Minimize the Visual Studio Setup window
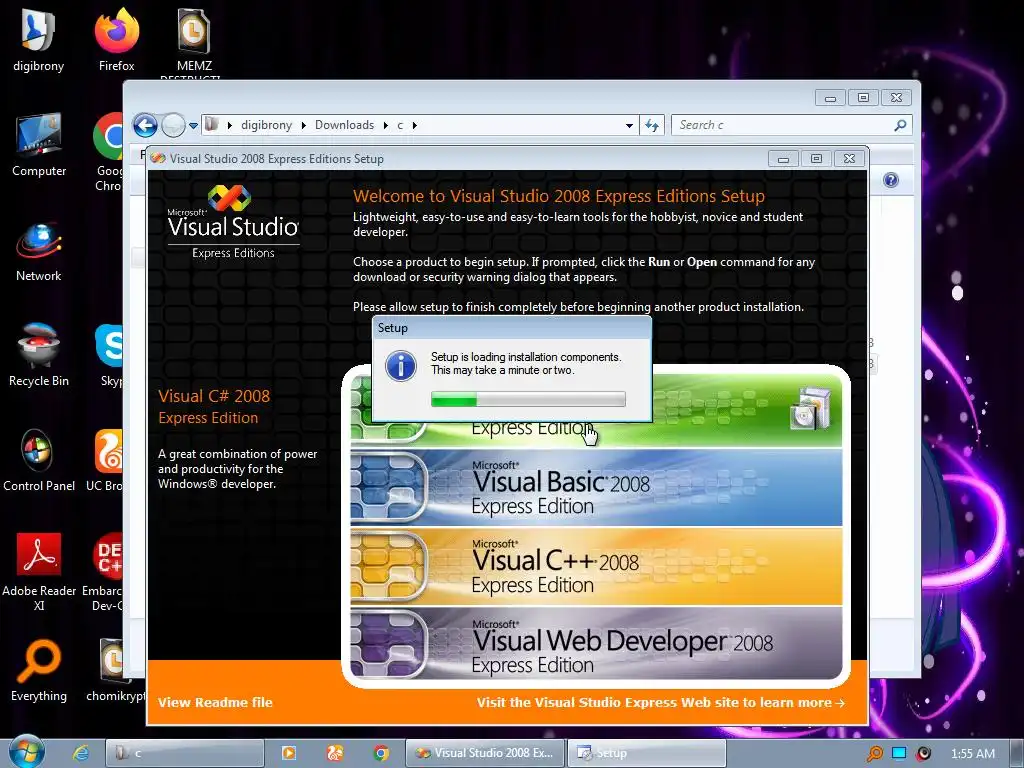The height and width of the screenshot is (768, 1024). click(x=783, y=159)
